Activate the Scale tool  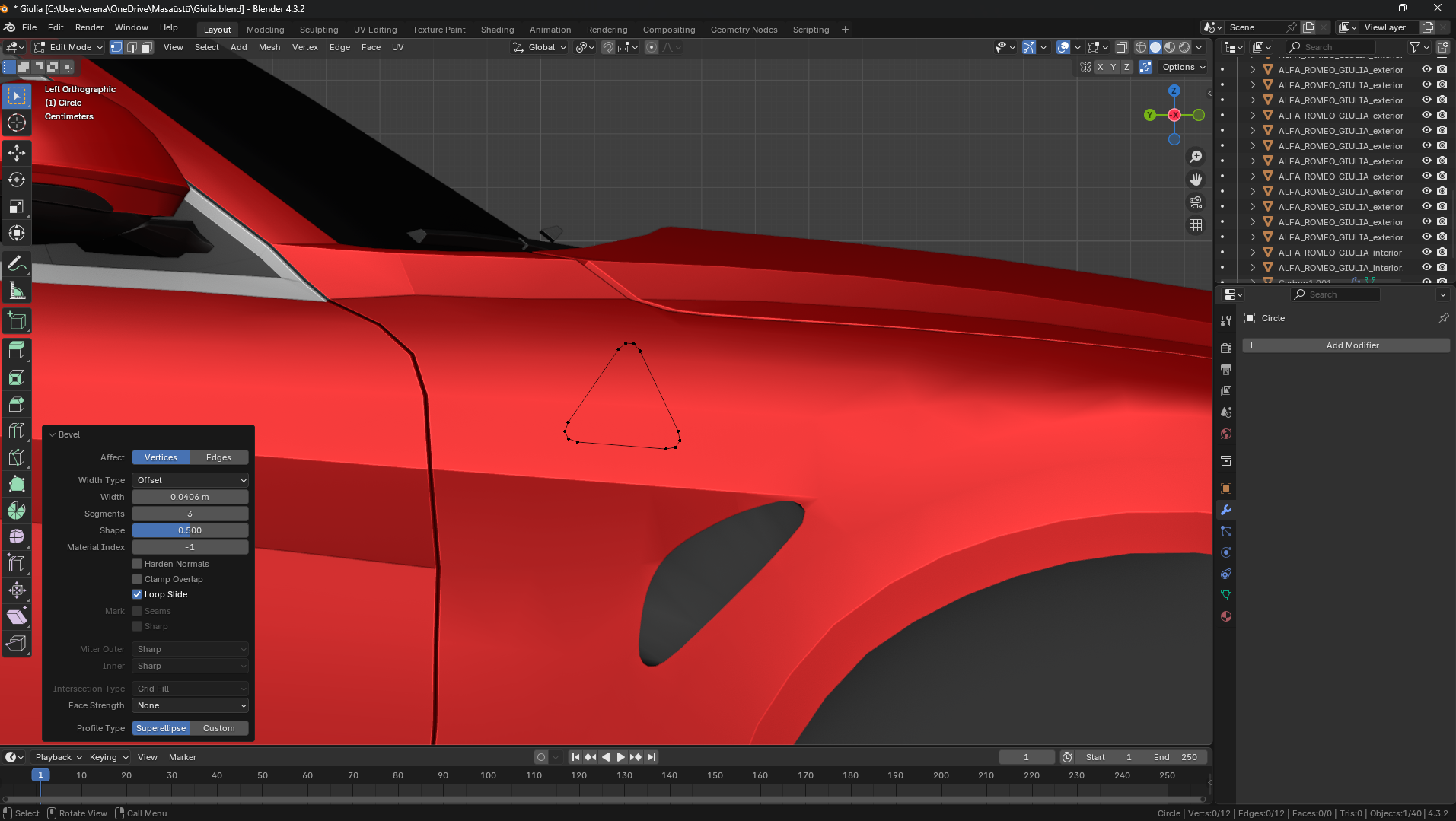pos(17,206)
